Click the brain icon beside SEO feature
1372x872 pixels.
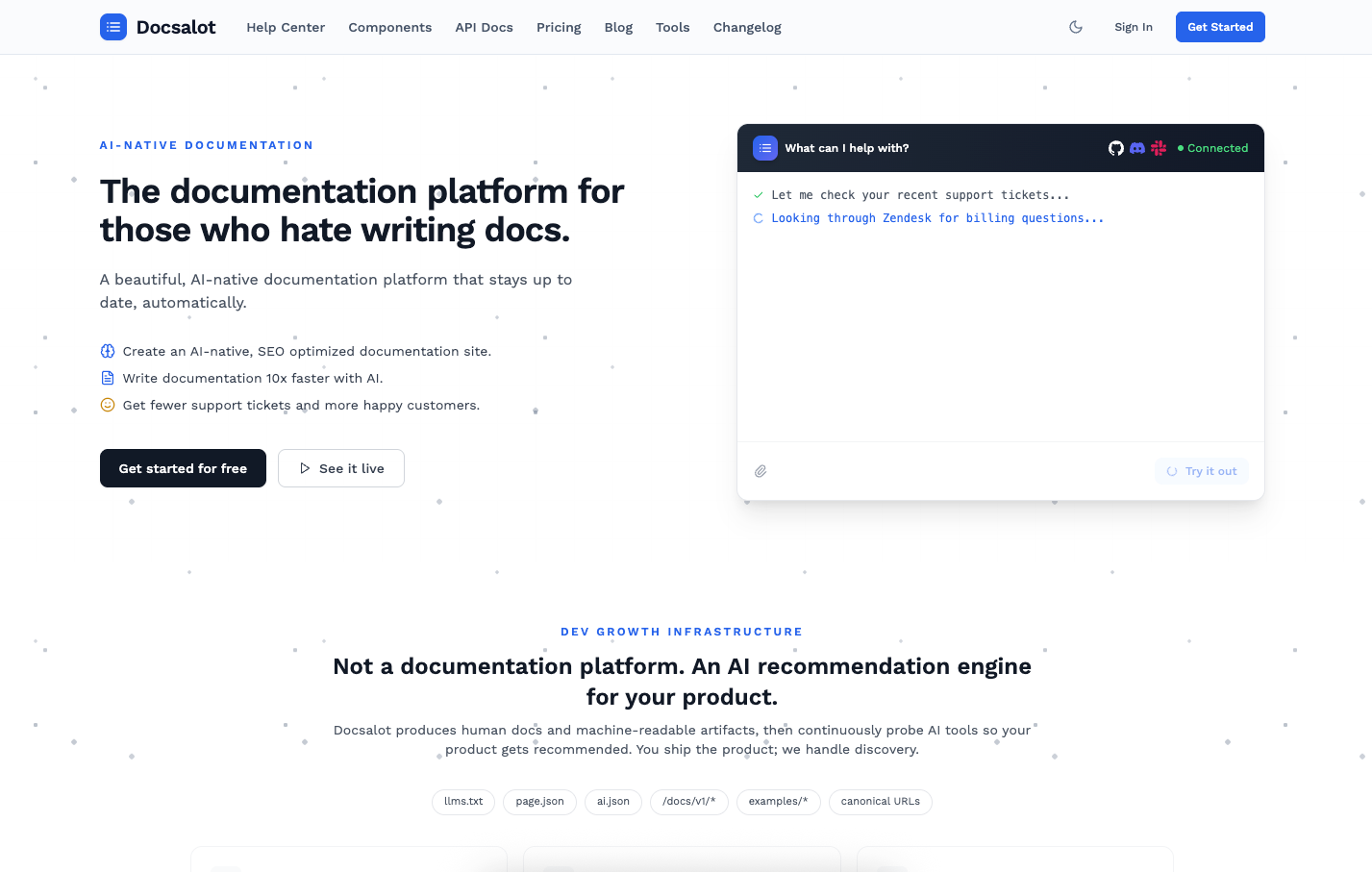[108, 351]
